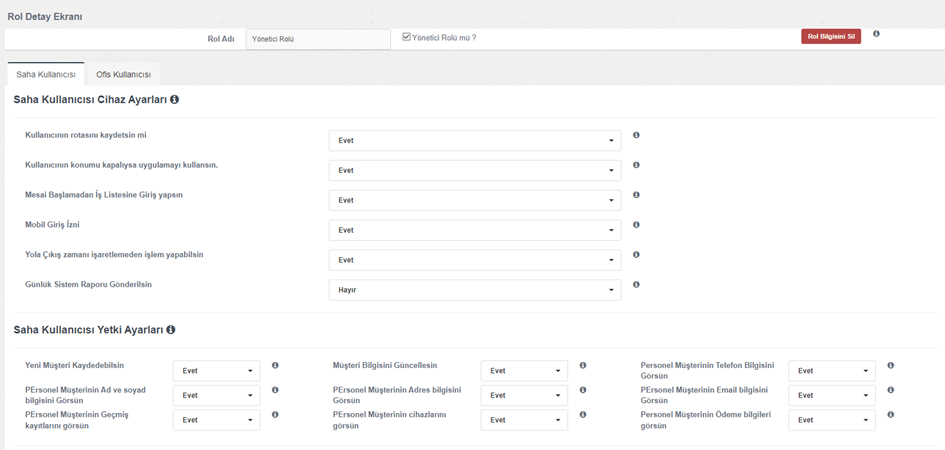This screenshot has height=450, width=945.
Task: Open Personel Müşterinin cihazlarını görsün dropdown
Action: (524, 421)
